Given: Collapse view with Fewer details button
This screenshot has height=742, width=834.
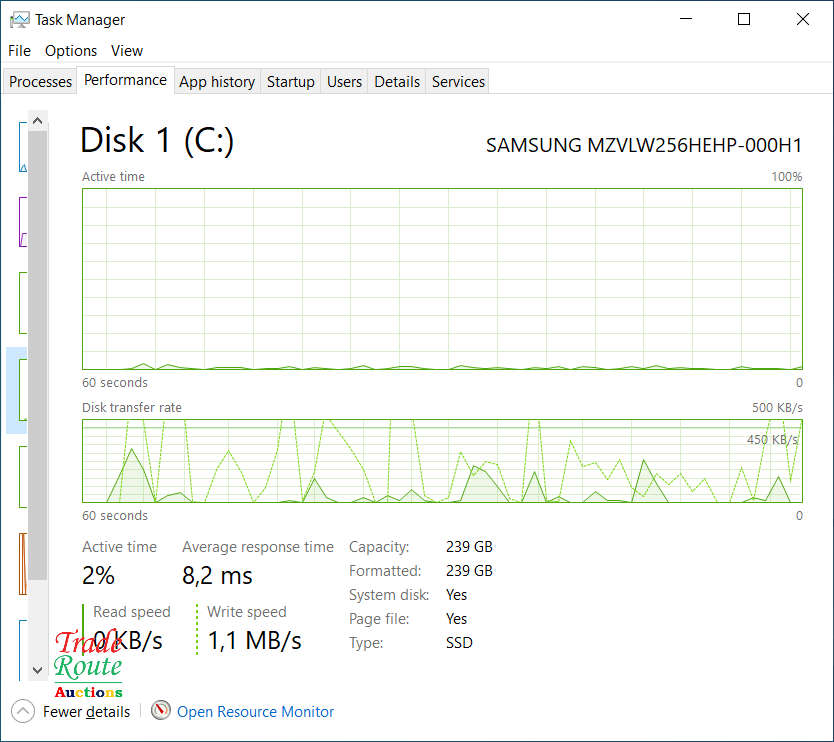Looking at the screenshot, I should coord(86,712).
